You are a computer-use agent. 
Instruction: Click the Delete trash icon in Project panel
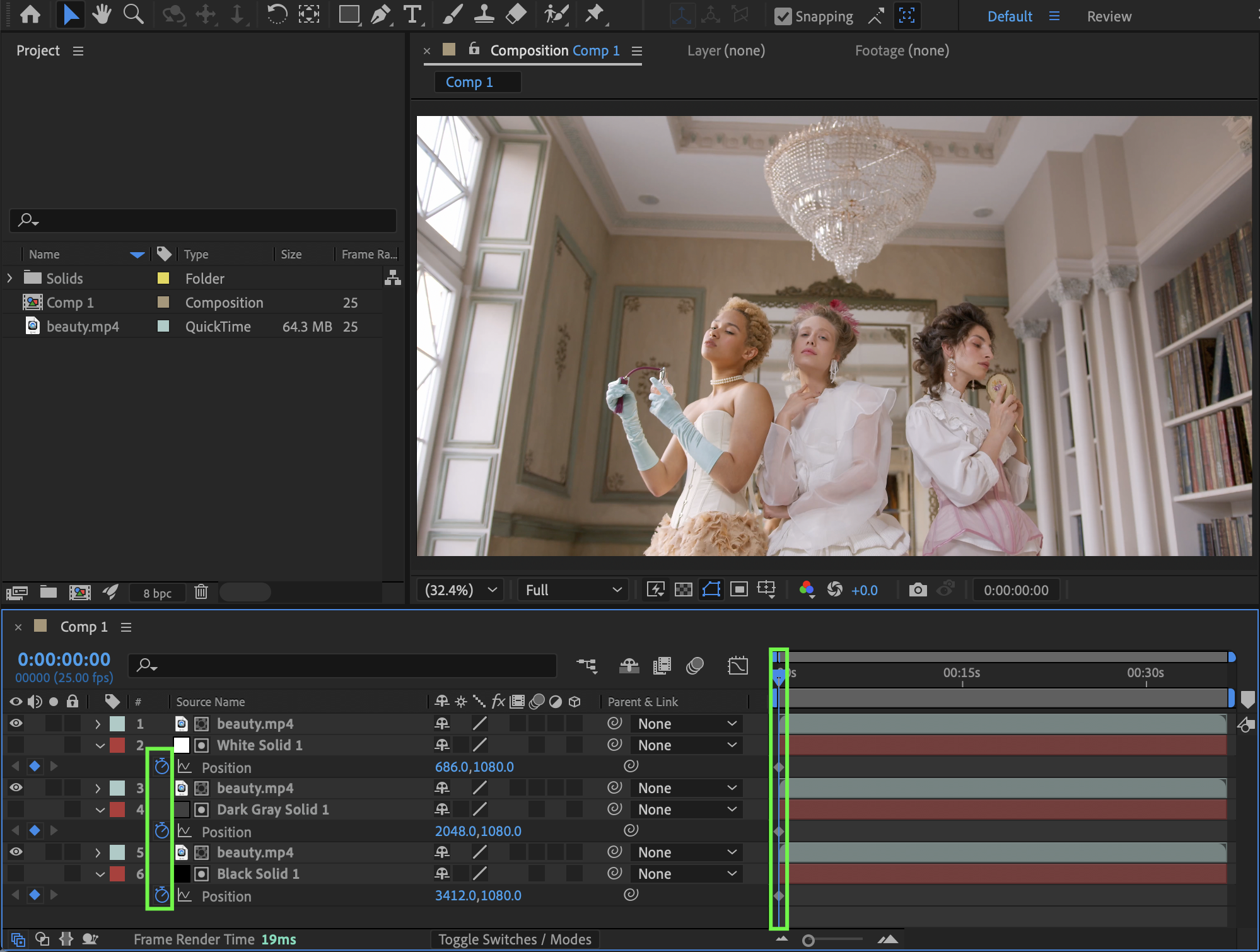[201, 592]
